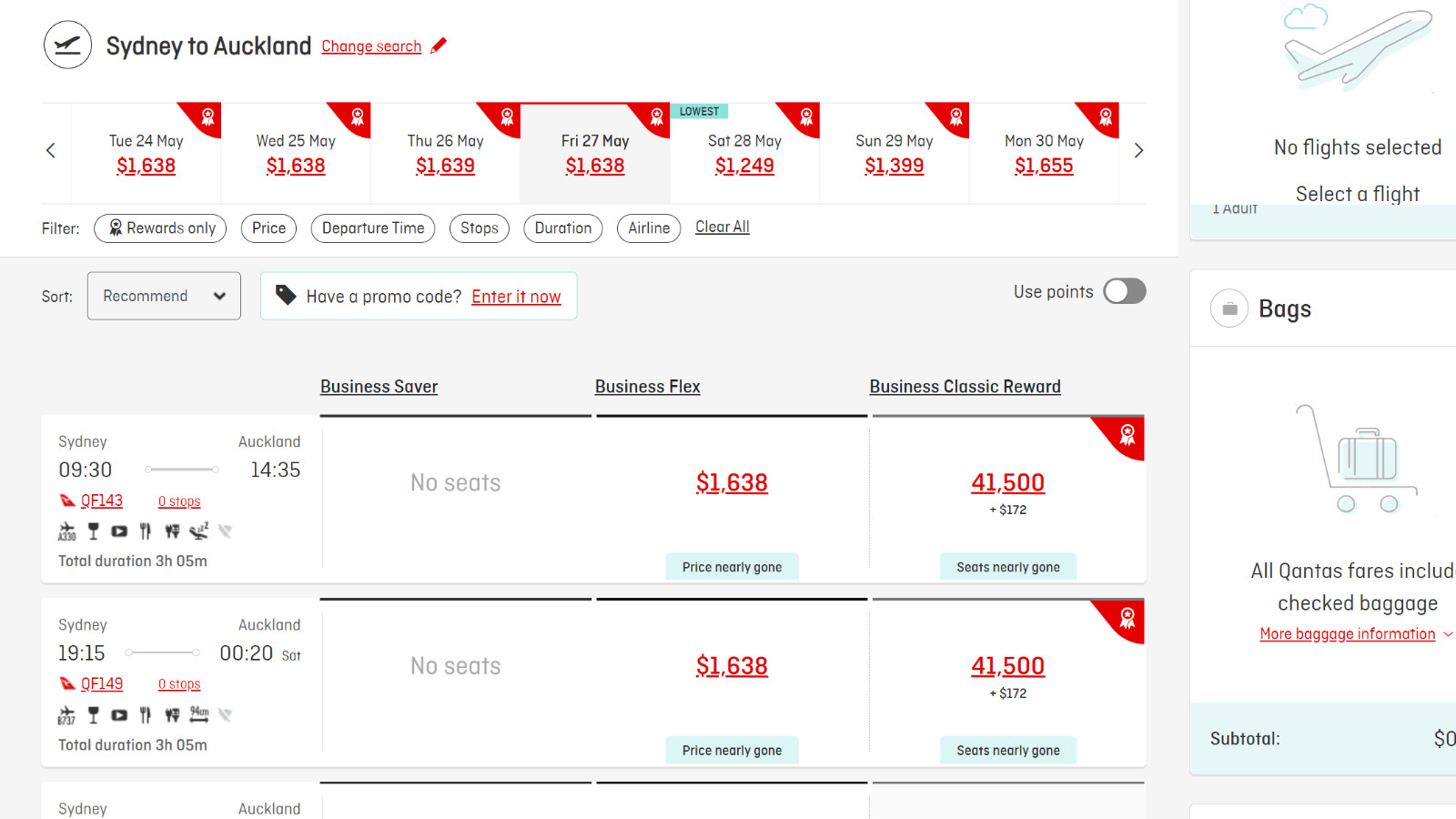Select the Fri 27 May date tab
Screen dimensions: 1456x819
pos(595,153)
